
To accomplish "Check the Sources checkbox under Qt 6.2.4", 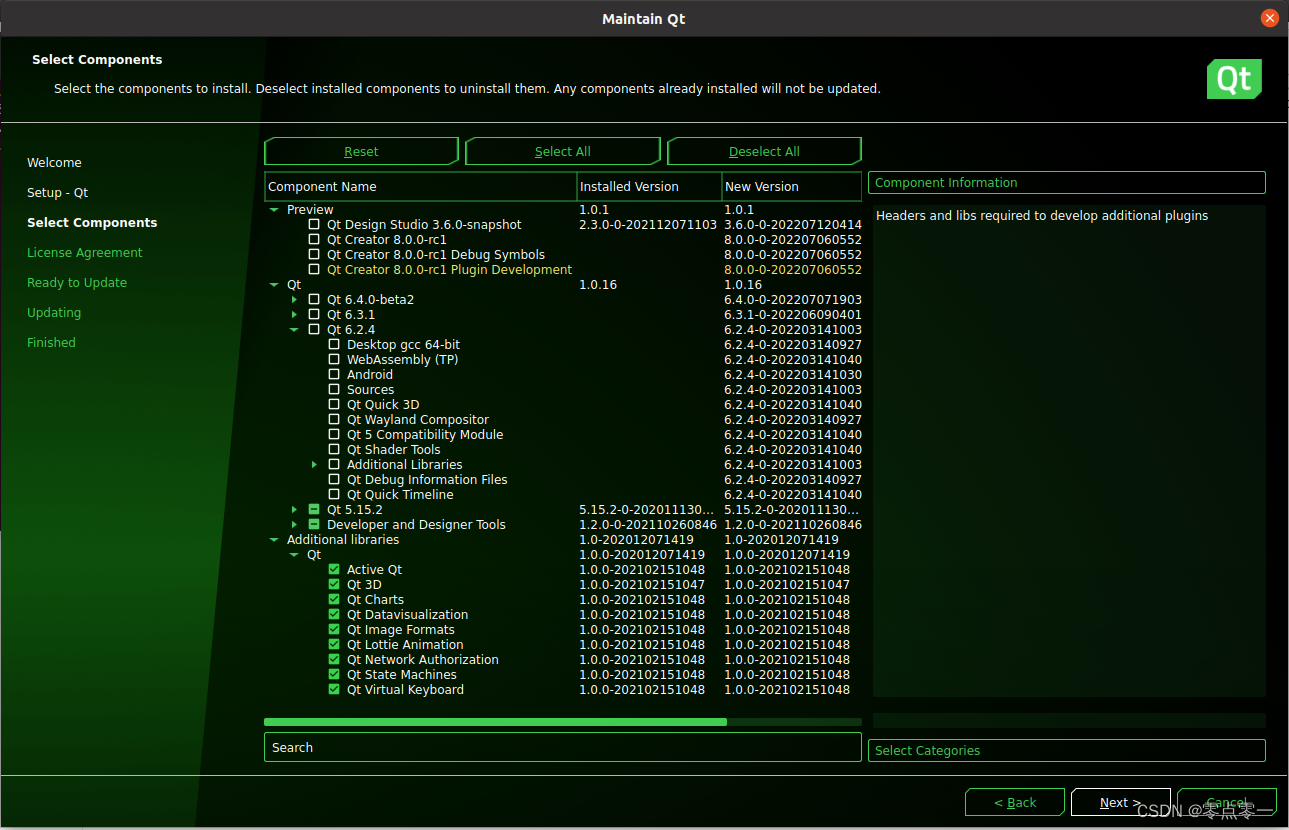I will point(334,390).
